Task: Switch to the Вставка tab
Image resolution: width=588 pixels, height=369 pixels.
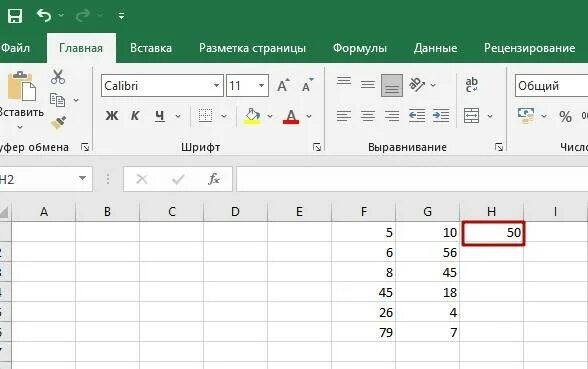Action: [x=151, y=48]
